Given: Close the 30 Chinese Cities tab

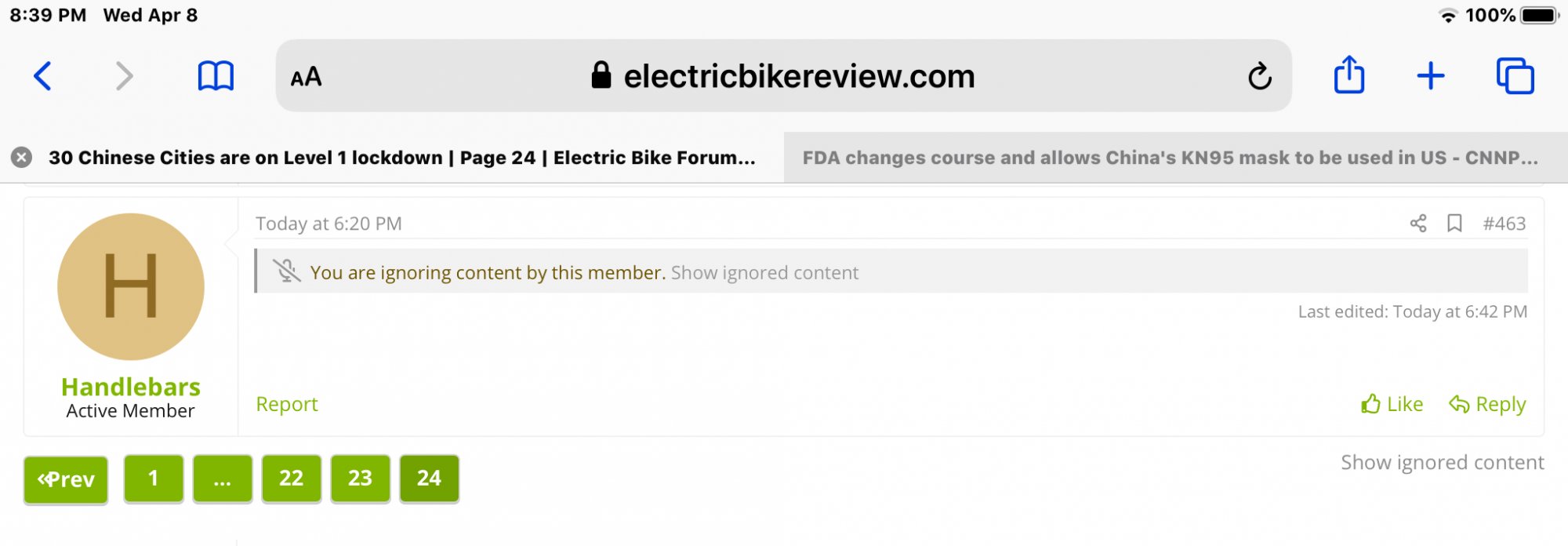Looking at the screenshot, I should pos(22,158).
